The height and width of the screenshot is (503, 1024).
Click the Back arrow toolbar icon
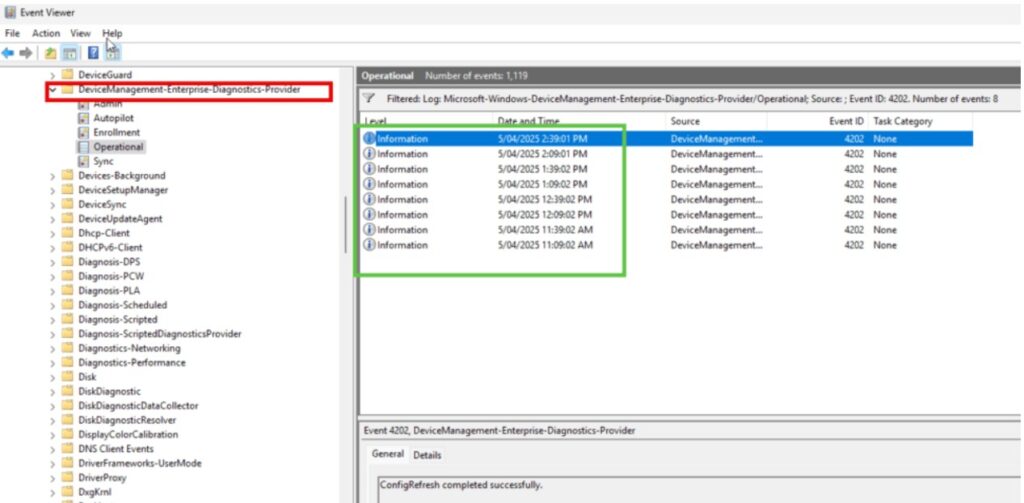8,53
